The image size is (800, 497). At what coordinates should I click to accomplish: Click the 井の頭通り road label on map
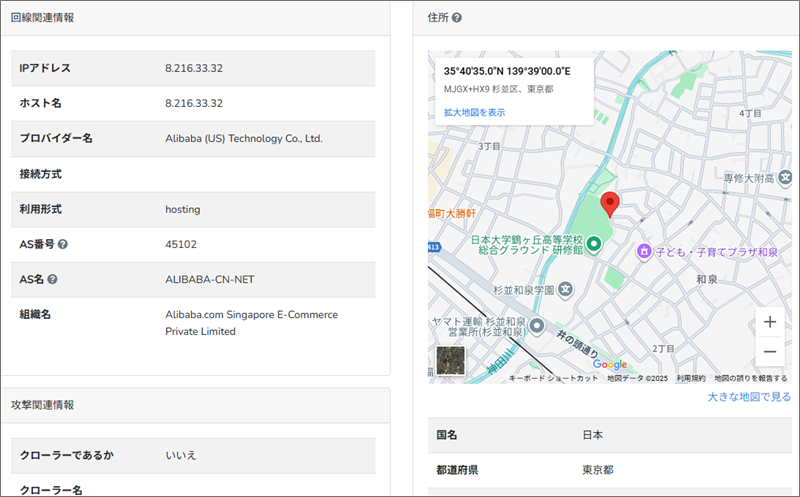tap(577, 343)
